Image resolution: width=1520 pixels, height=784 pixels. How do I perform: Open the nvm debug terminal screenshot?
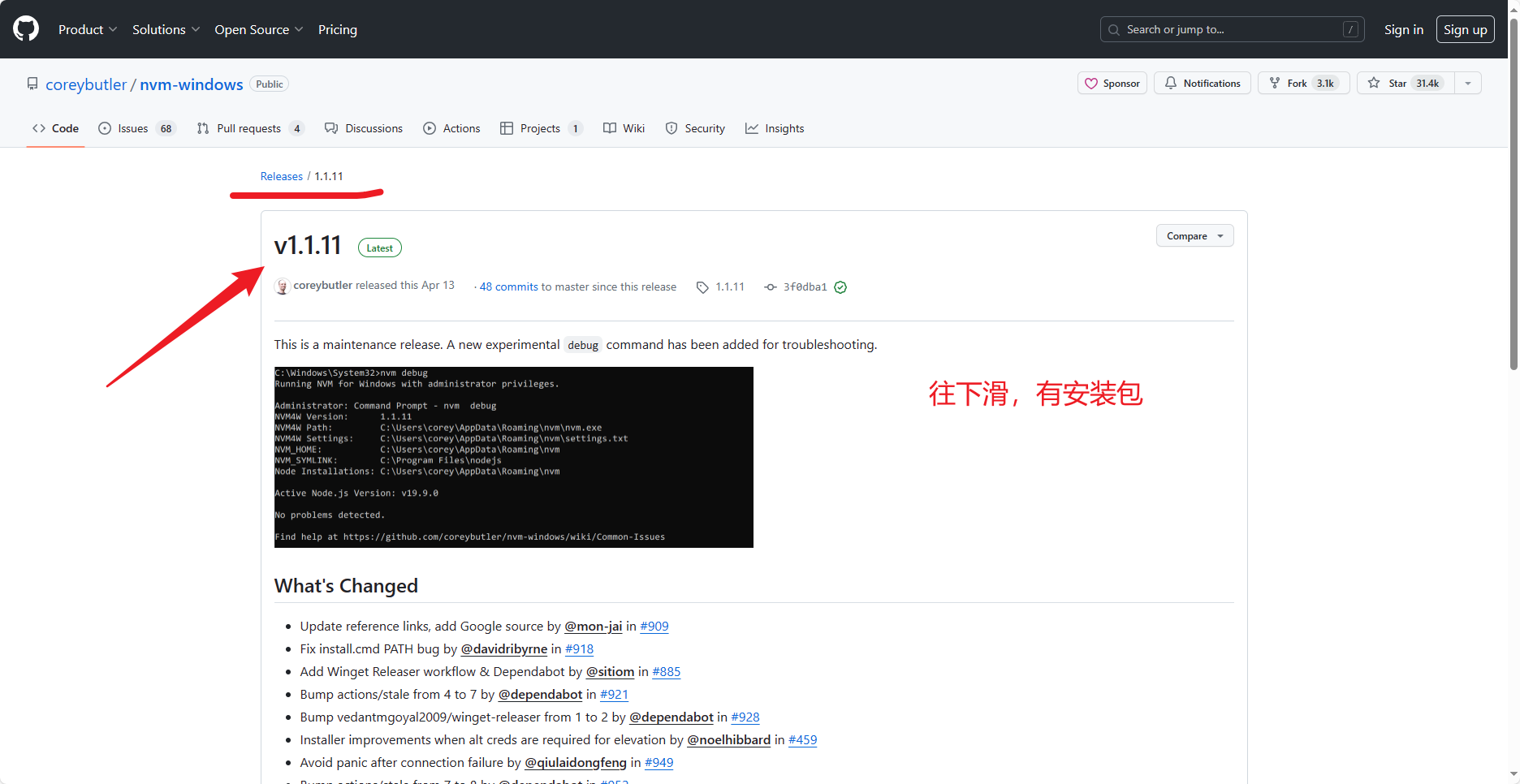click(x=514, y=457)
